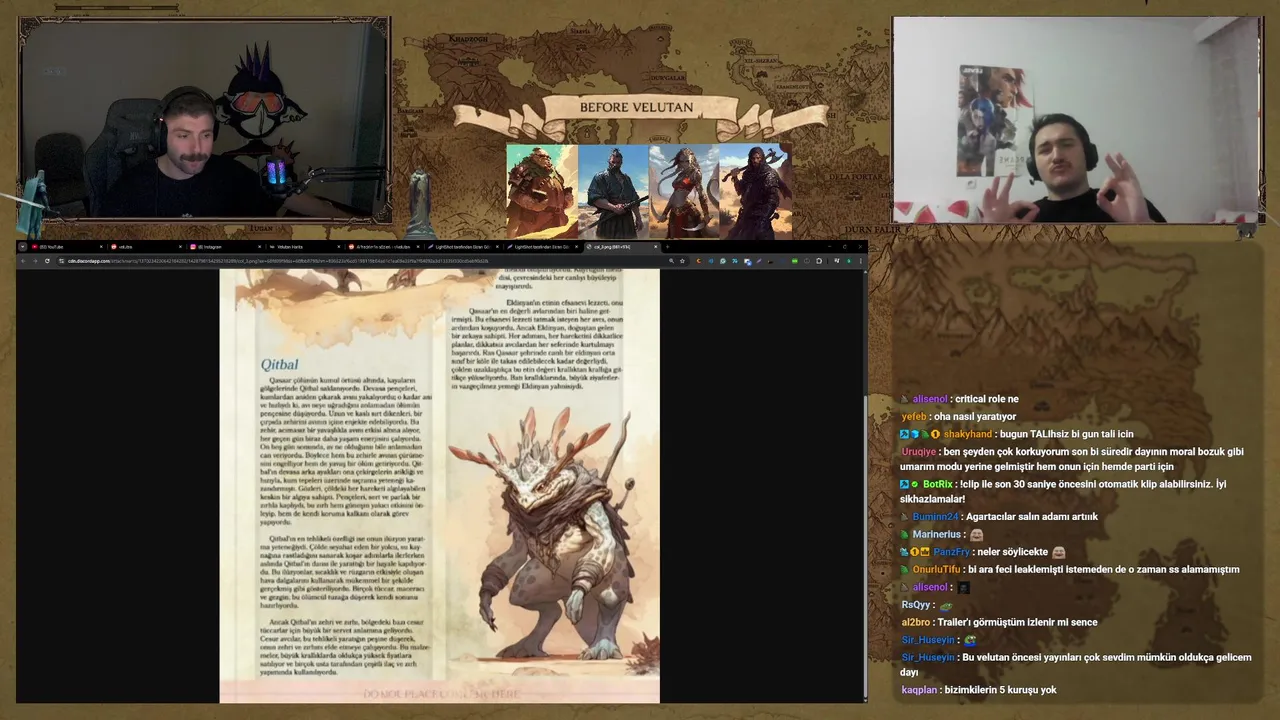Click username Marinerius in chat
The height and width of the screenshot is (720, 1280).
click(x=937, y=535)
